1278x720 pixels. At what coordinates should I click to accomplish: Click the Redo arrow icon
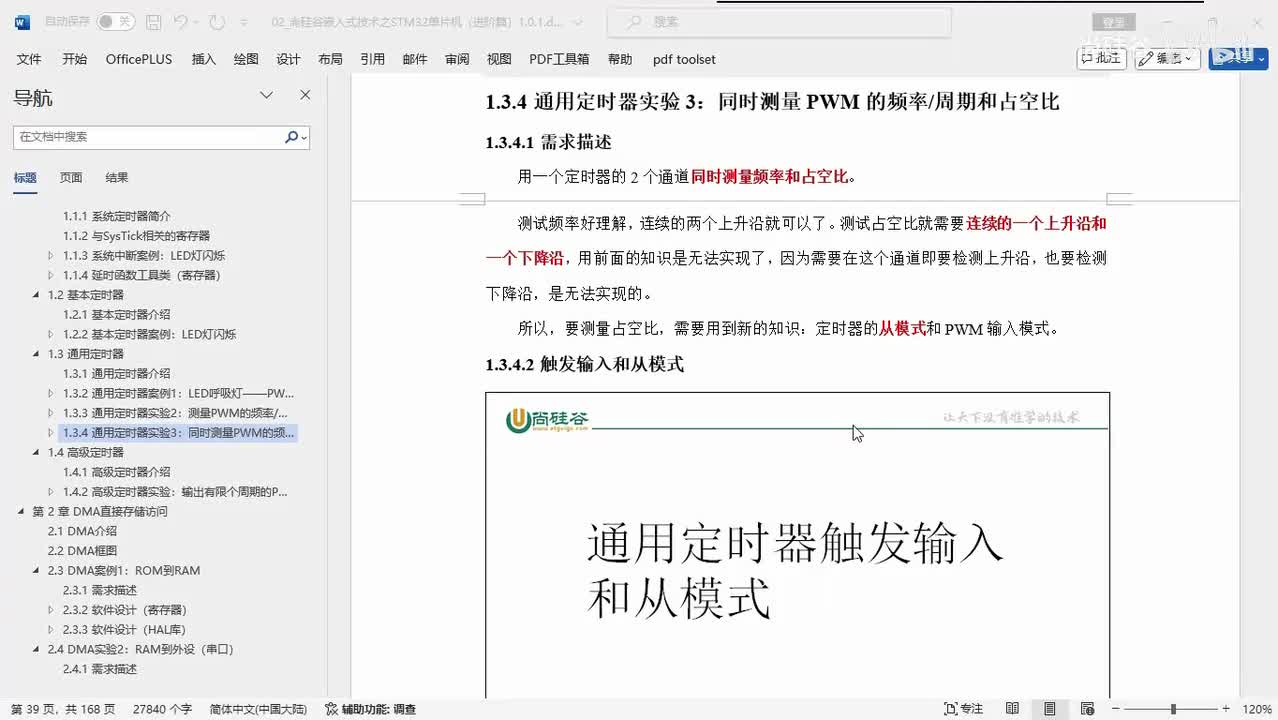pos(217,21)
